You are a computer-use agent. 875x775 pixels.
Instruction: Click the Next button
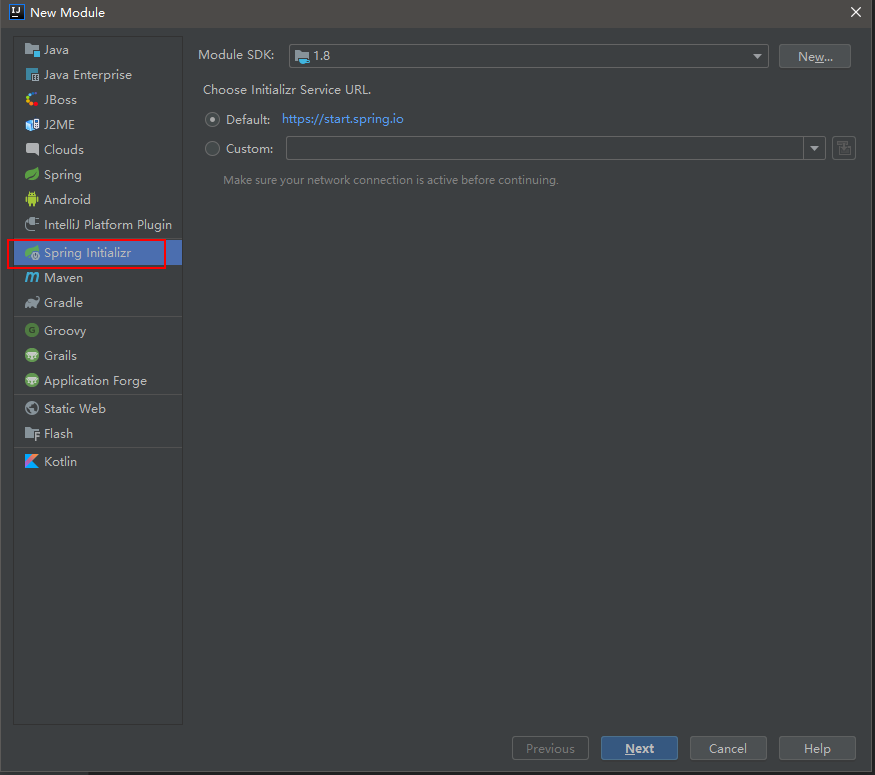pos(640,748)
